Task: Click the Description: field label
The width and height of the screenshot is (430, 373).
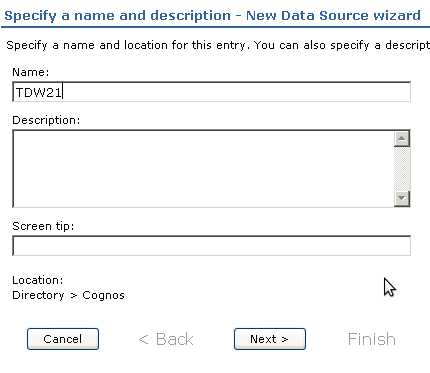Action: coord(46,120)
